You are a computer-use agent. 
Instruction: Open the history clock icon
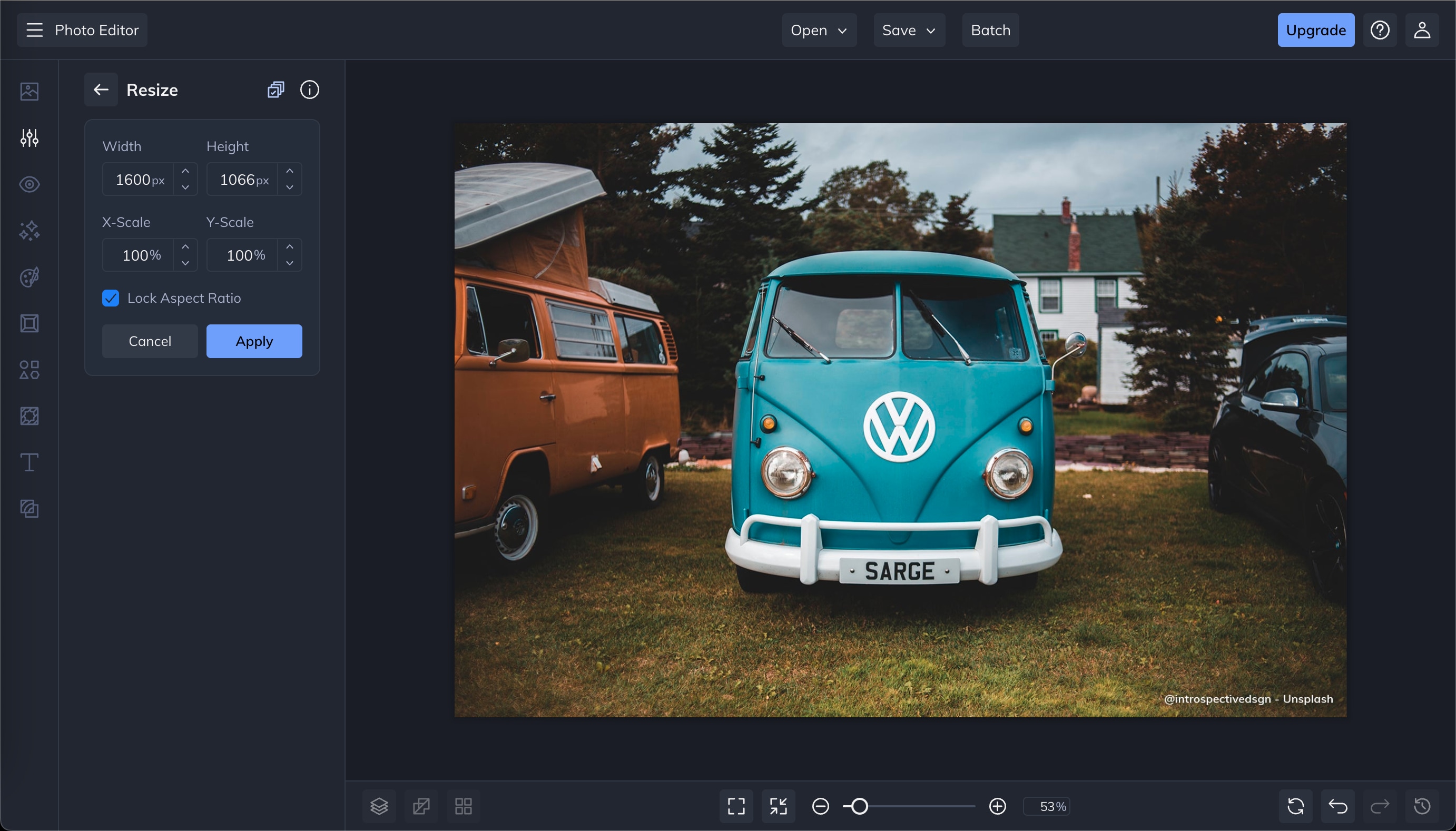click(x=1422, y=806)
